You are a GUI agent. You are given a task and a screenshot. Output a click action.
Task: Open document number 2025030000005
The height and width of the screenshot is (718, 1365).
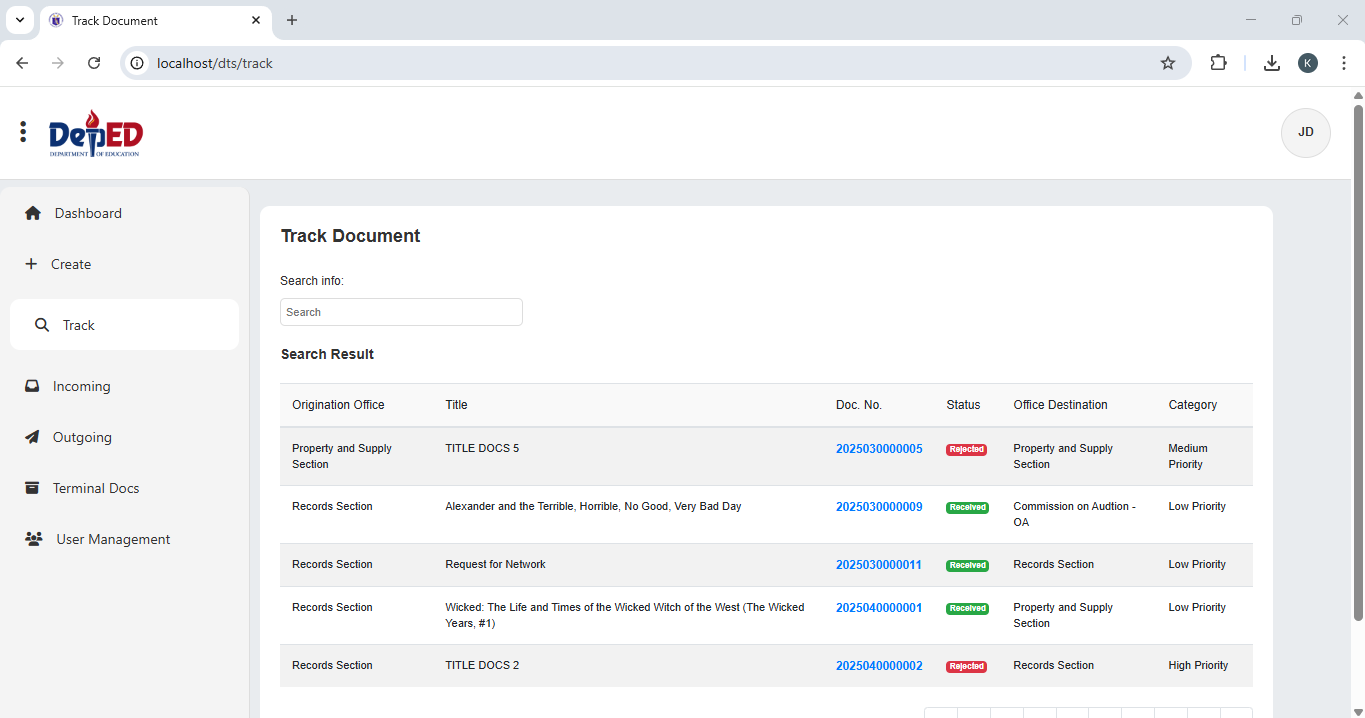pos(879,449)
